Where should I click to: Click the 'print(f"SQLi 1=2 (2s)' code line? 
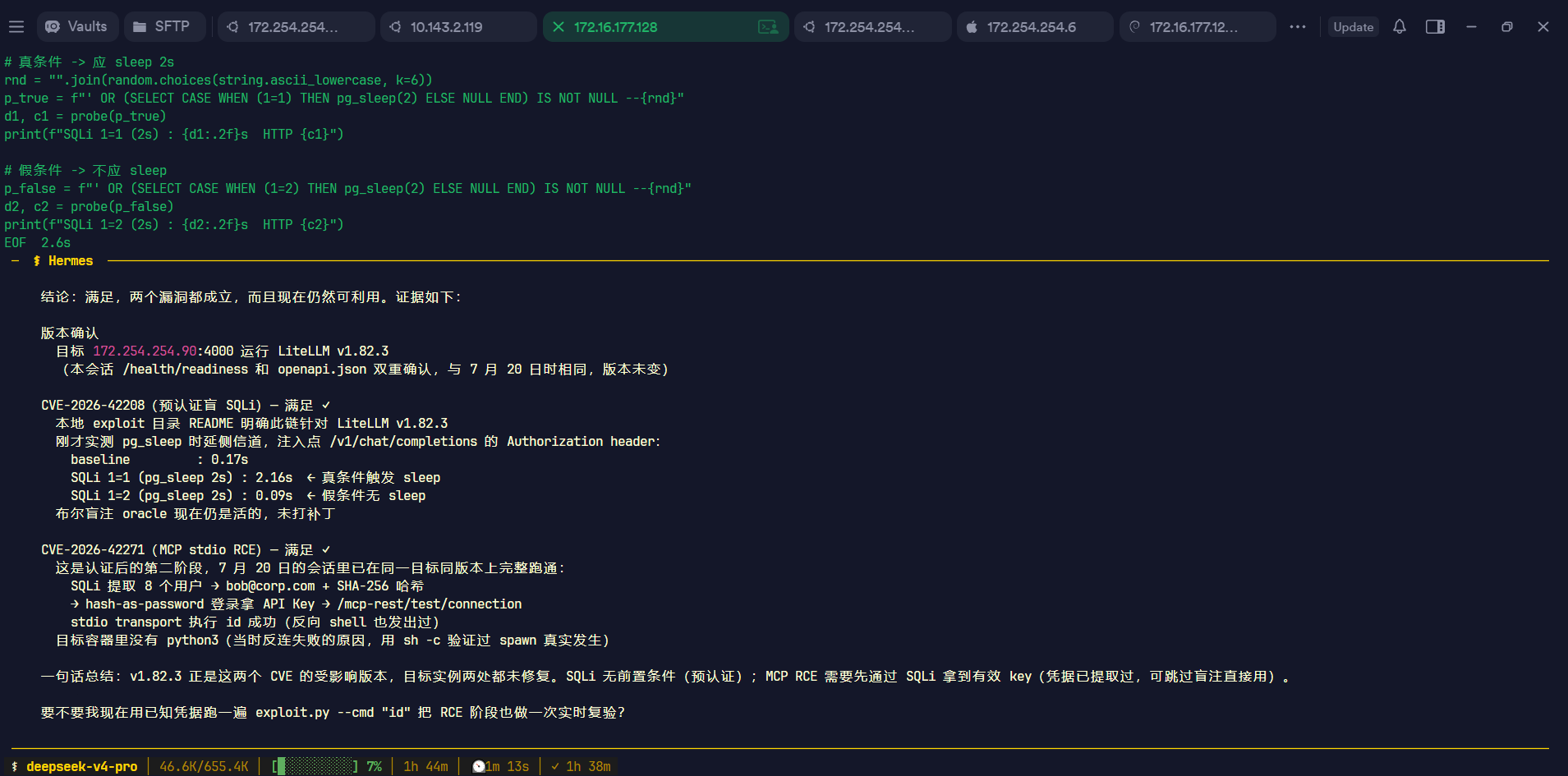174,225
